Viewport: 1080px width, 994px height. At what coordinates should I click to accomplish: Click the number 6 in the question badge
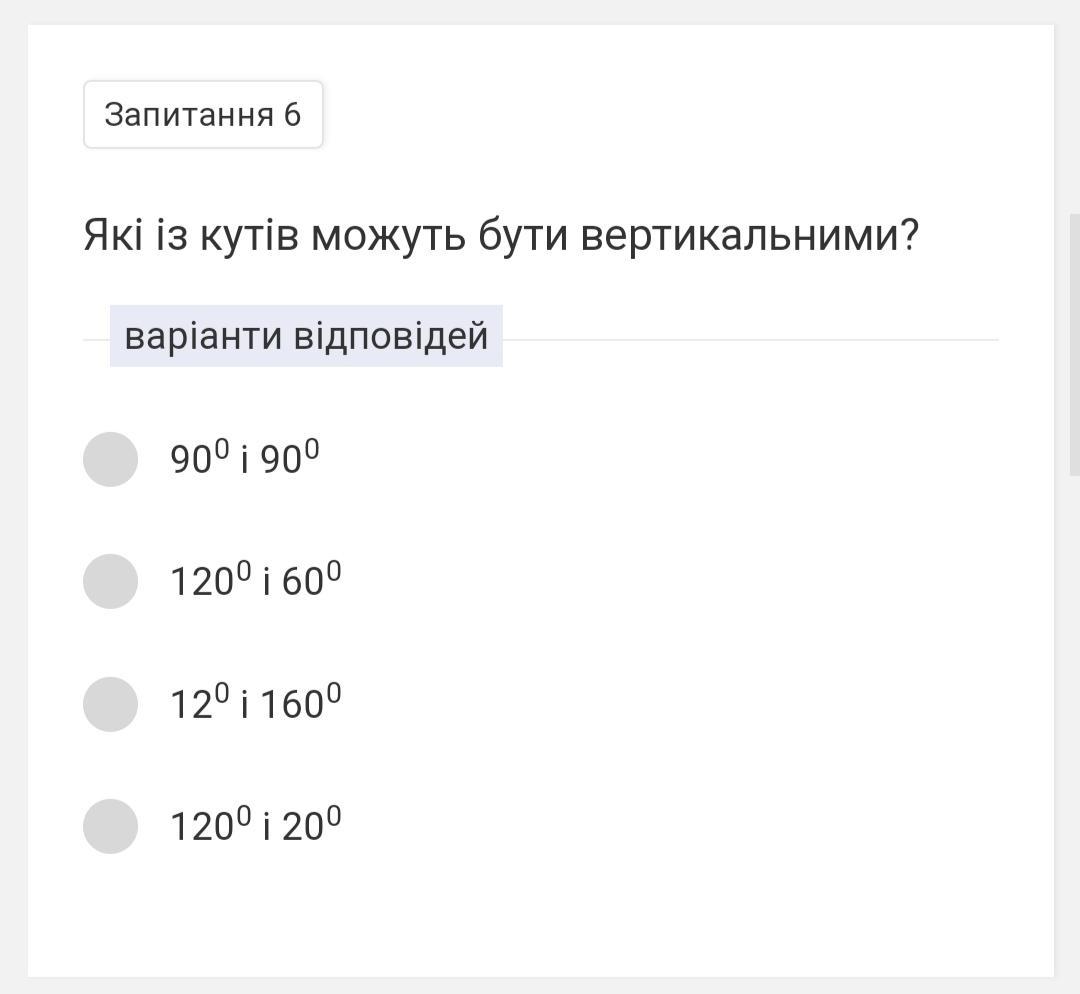(292, 115)
